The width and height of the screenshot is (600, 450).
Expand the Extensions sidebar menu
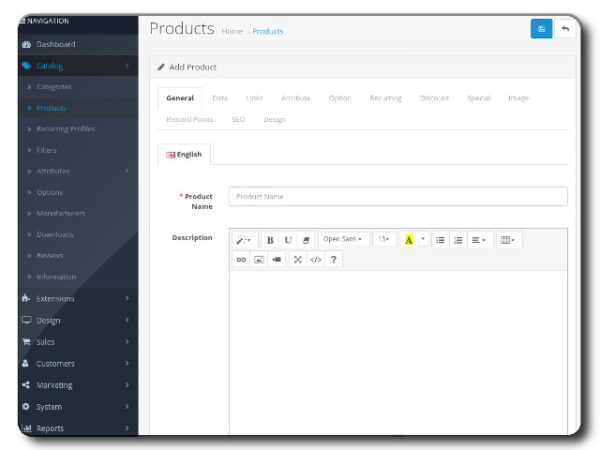75,298
